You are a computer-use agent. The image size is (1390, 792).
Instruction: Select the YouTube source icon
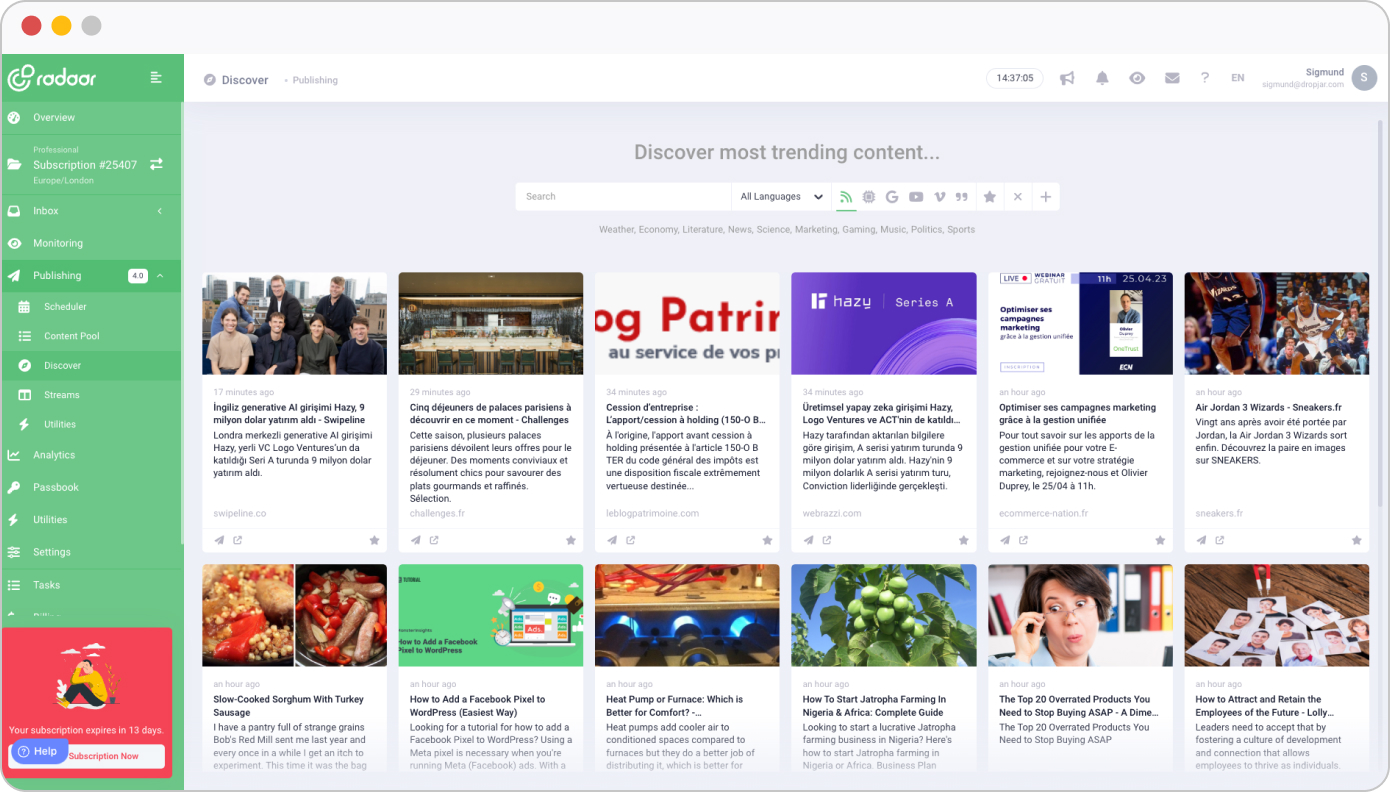916,197
